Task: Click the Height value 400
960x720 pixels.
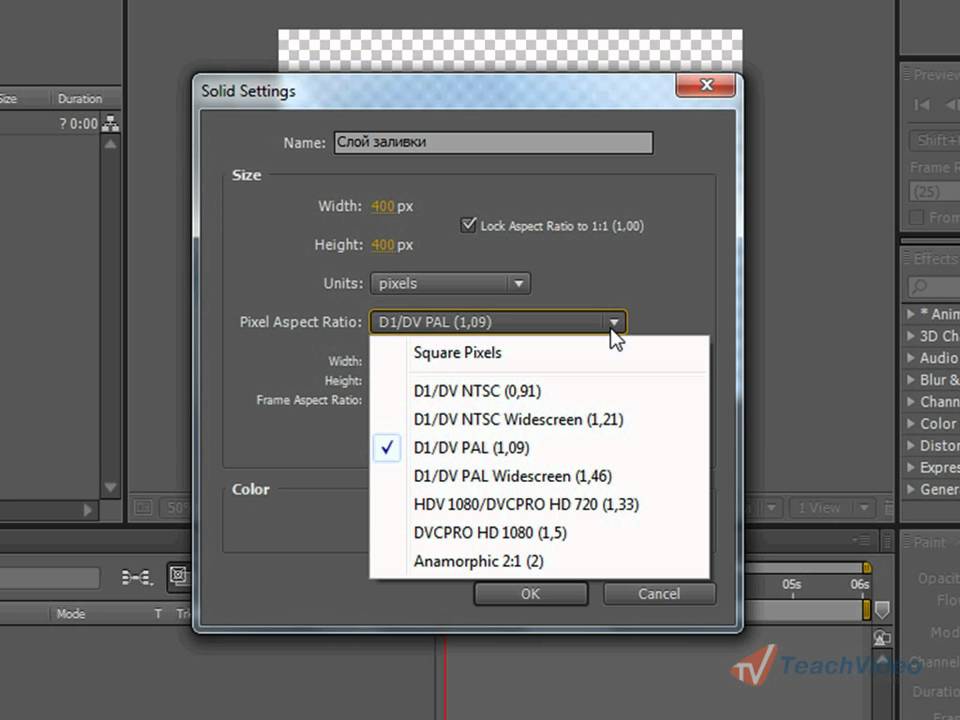Action: coord(383,245)
